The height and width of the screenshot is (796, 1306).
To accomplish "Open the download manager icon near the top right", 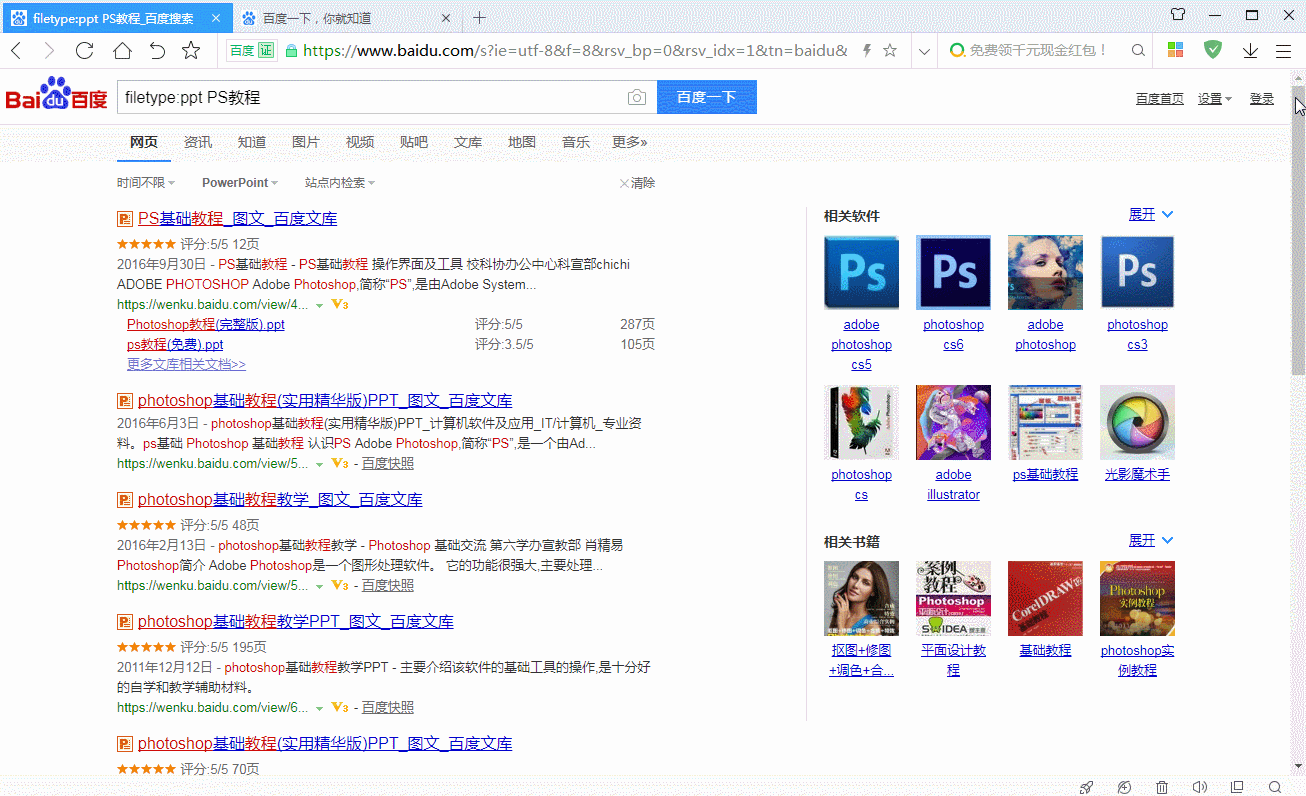I will coord(1249,49).
